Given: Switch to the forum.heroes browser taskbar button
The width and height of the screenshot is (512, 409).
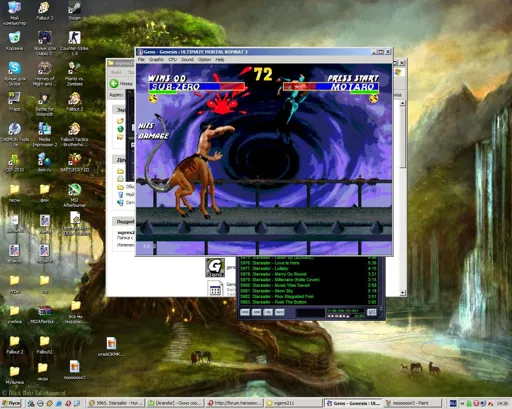Looking at the screenshot, I should (235, 403).
